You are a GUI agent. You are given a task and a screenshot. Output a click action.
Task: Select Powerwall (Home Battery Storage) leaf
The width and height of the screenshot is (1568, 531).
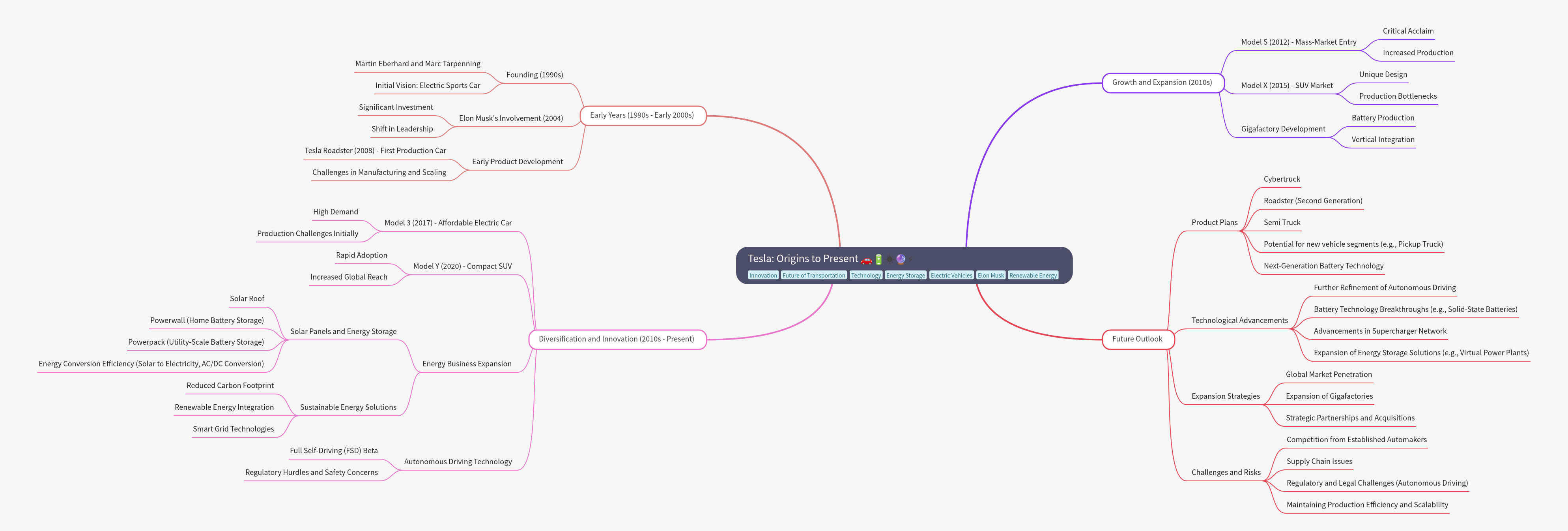[207, 320]
